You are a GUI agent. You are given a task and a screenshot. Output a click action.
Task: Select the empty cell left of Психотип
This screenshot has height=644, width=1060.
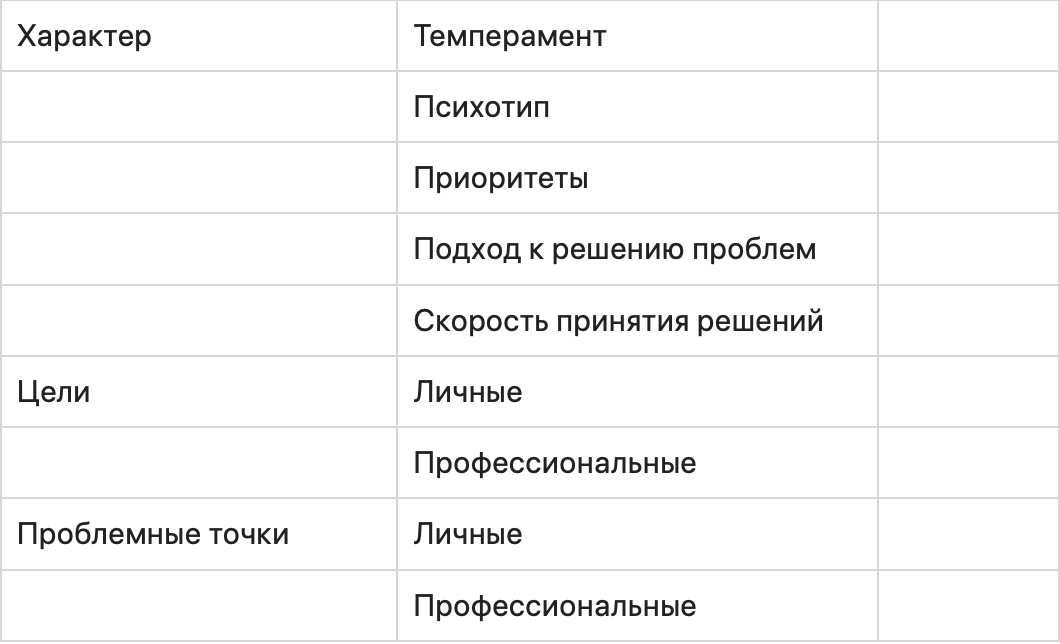(198, 107)
